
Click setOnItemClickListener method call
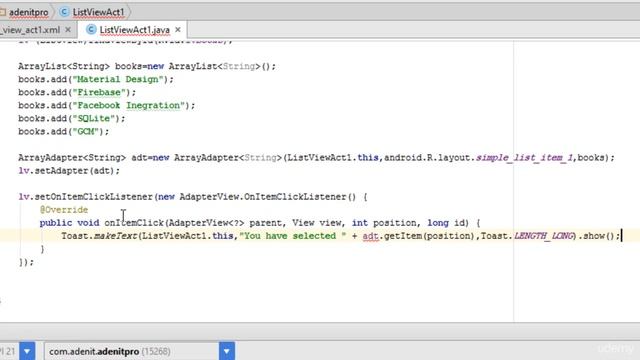[93, 197]
